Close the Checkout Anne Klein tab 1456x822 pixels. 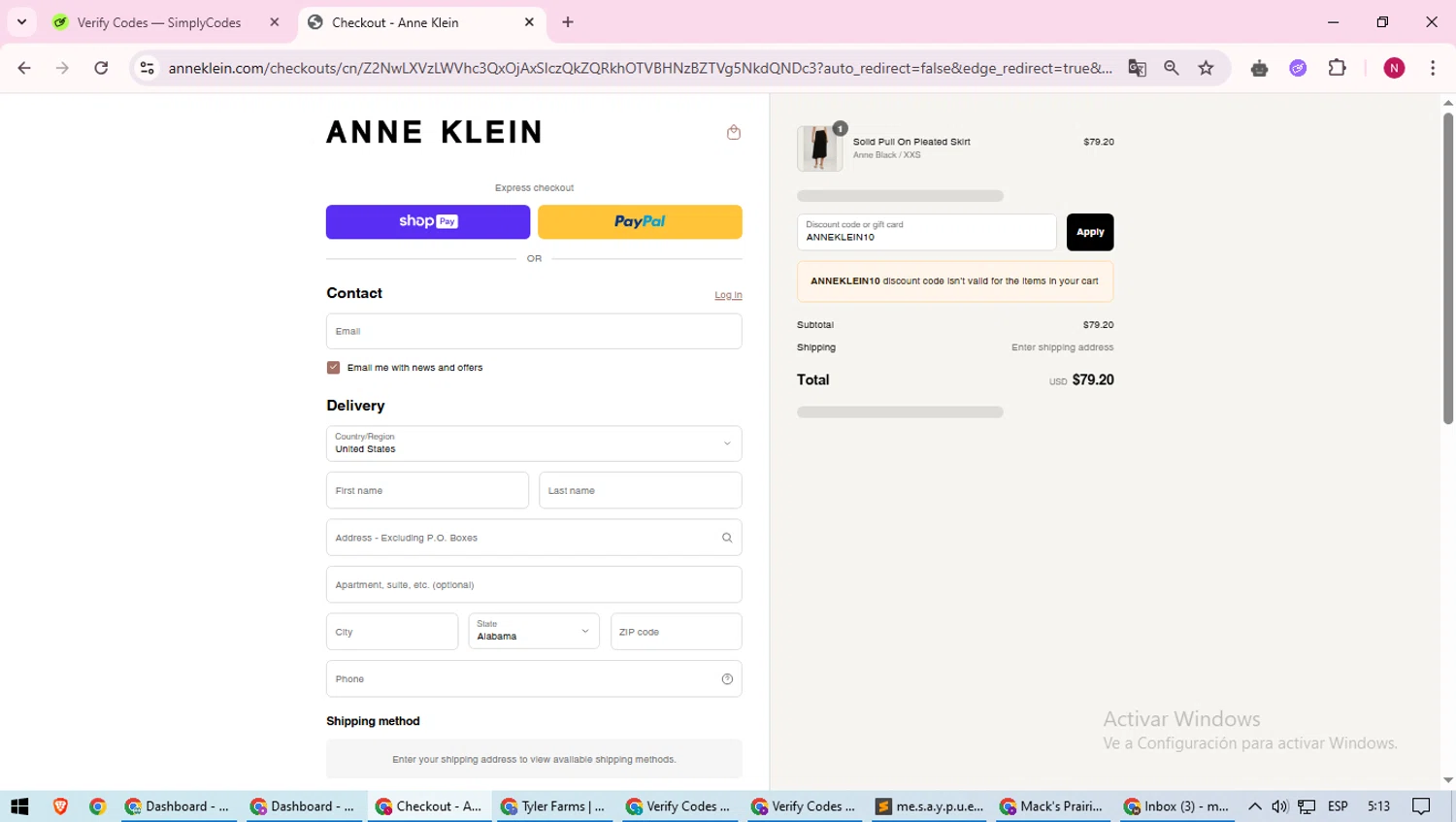pos(529,22)
